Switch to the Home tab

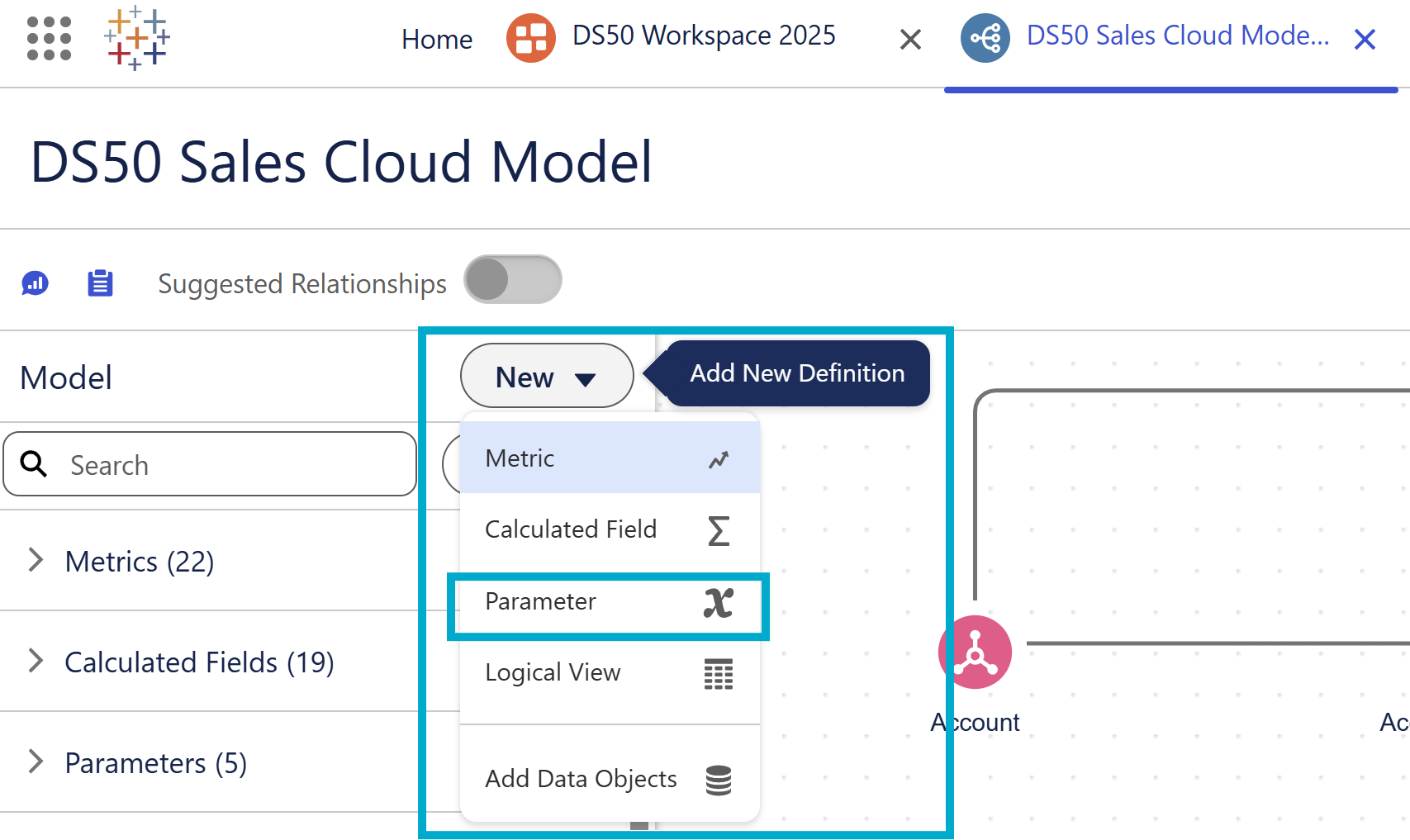(437, 39)
